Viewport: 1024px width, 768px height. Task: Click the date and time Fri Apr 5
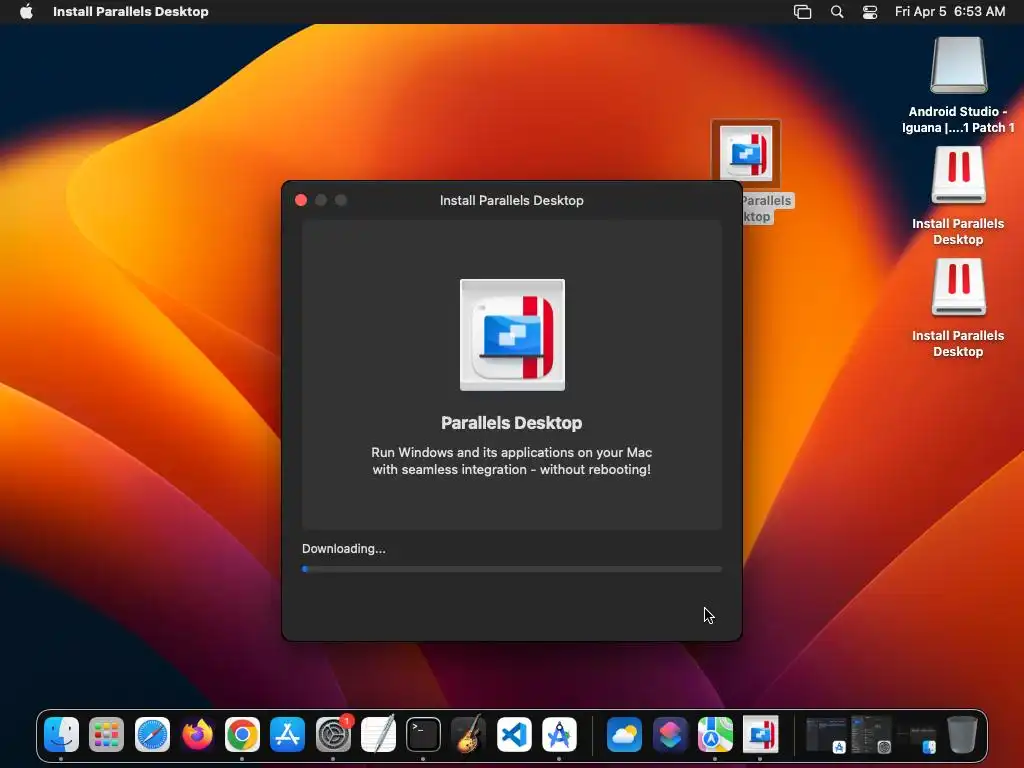[x=950, y=12]
